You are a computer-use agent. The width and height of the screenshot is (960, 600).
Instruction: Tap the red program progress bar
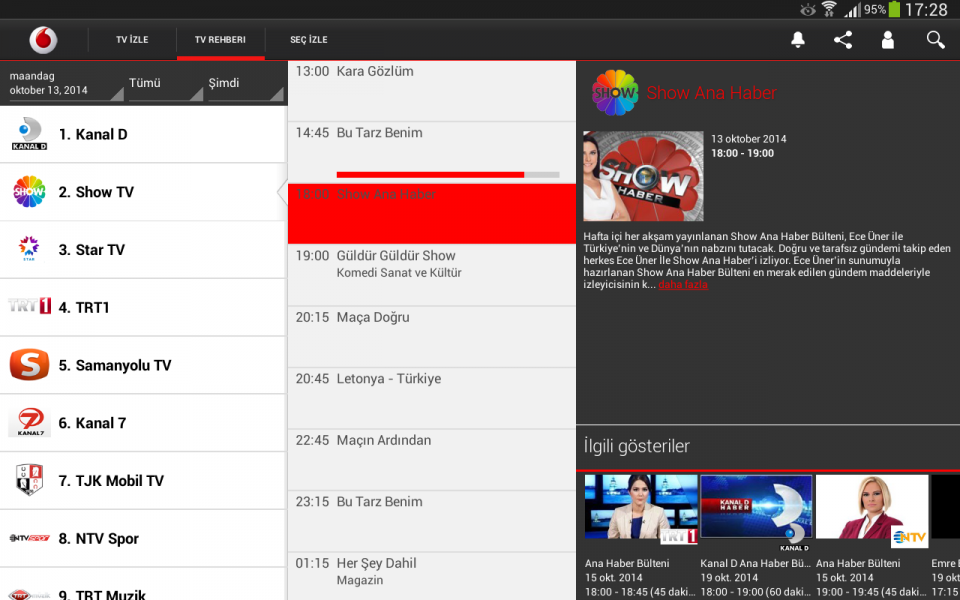click(x=448, y=175)
